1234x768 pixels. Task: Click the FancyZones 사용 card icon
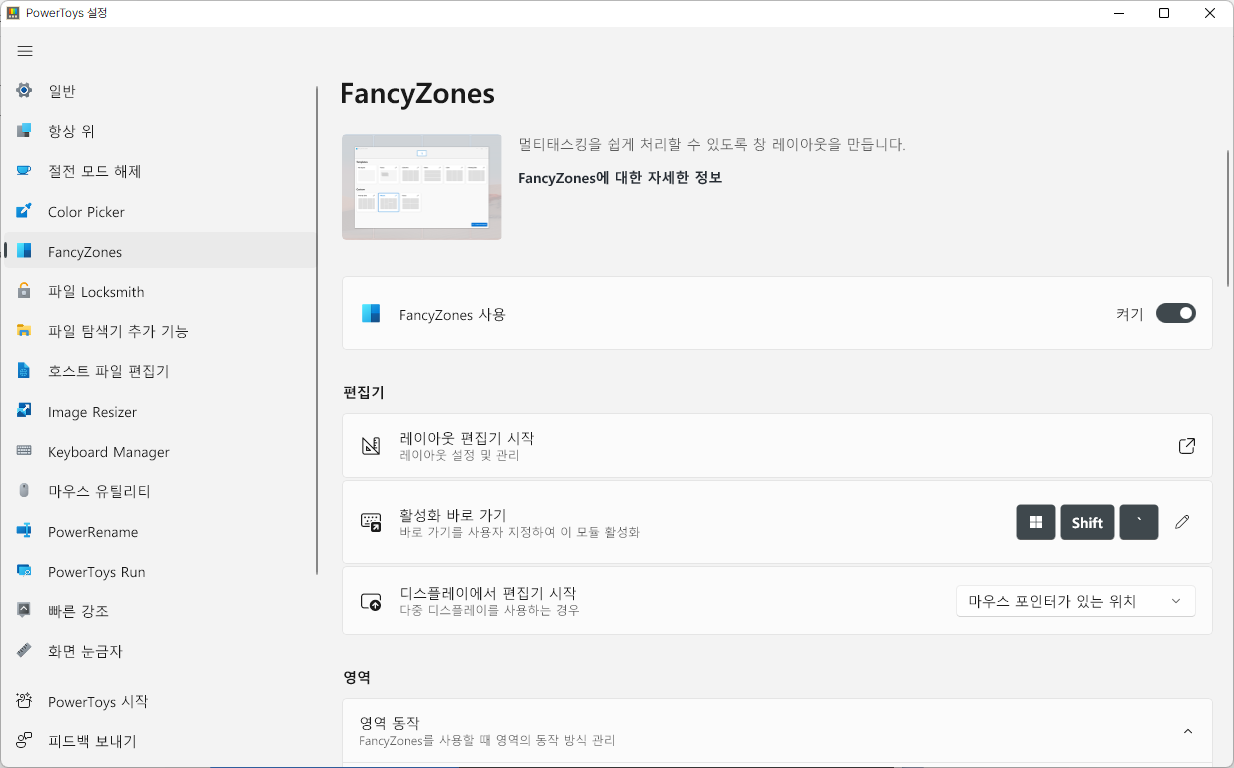[x=371, y=314]
